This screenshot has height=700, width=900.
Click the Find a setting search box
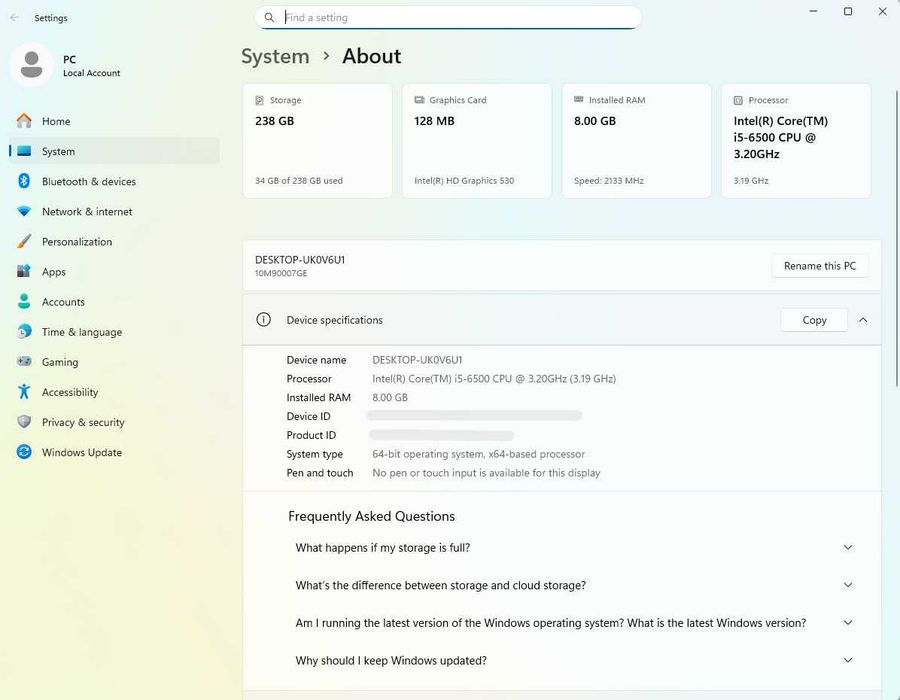pyautogui.click(x=448, y=17)
